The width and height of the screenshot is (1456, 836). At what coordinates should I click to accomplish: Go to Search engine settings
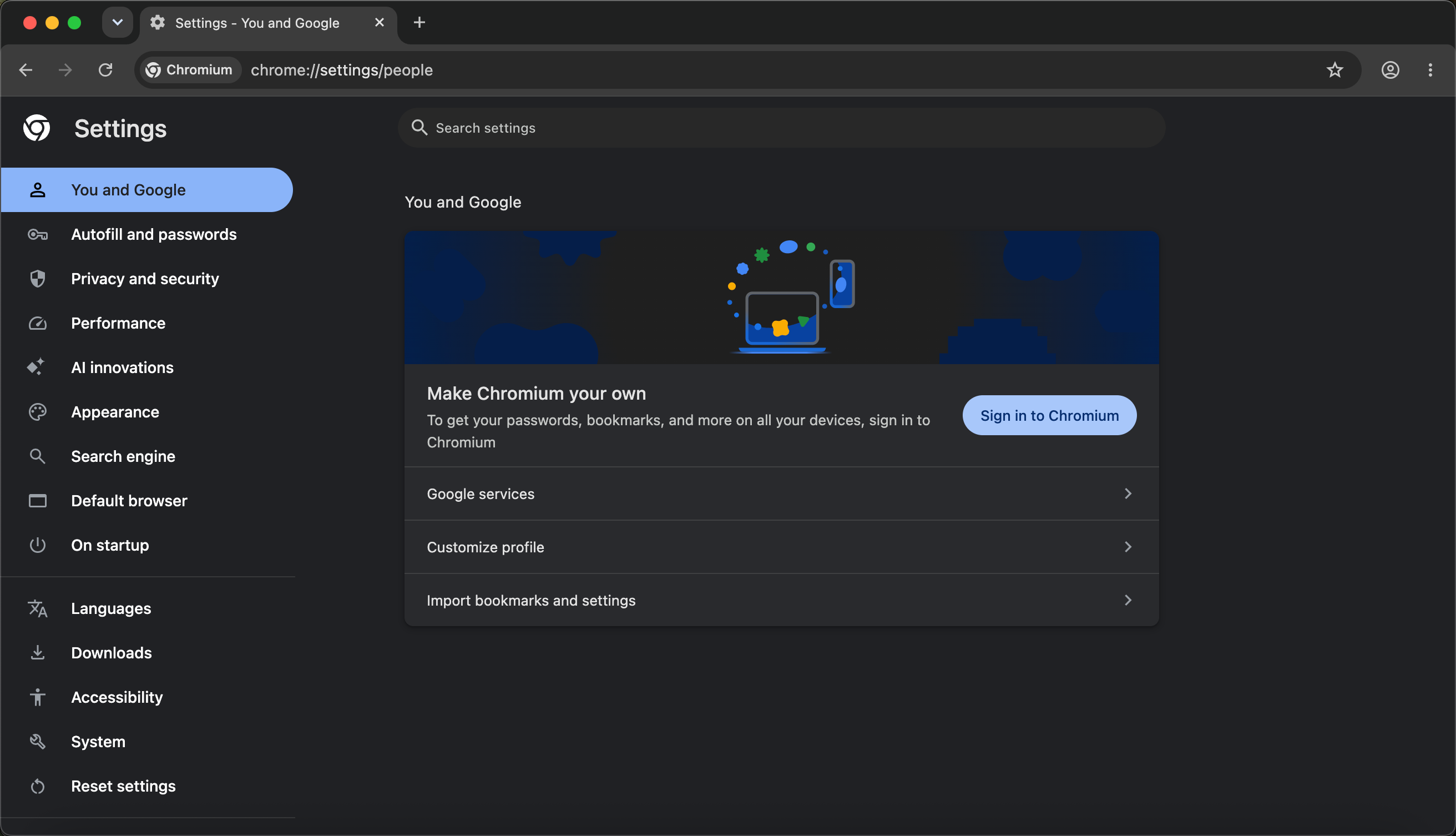147,456
